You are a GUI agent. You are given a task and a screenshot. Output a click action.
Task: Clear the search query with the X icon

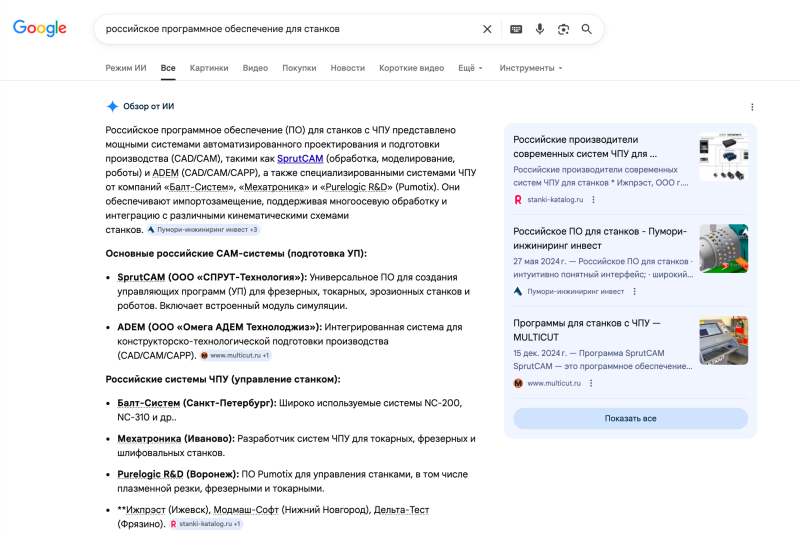[487, 29]
